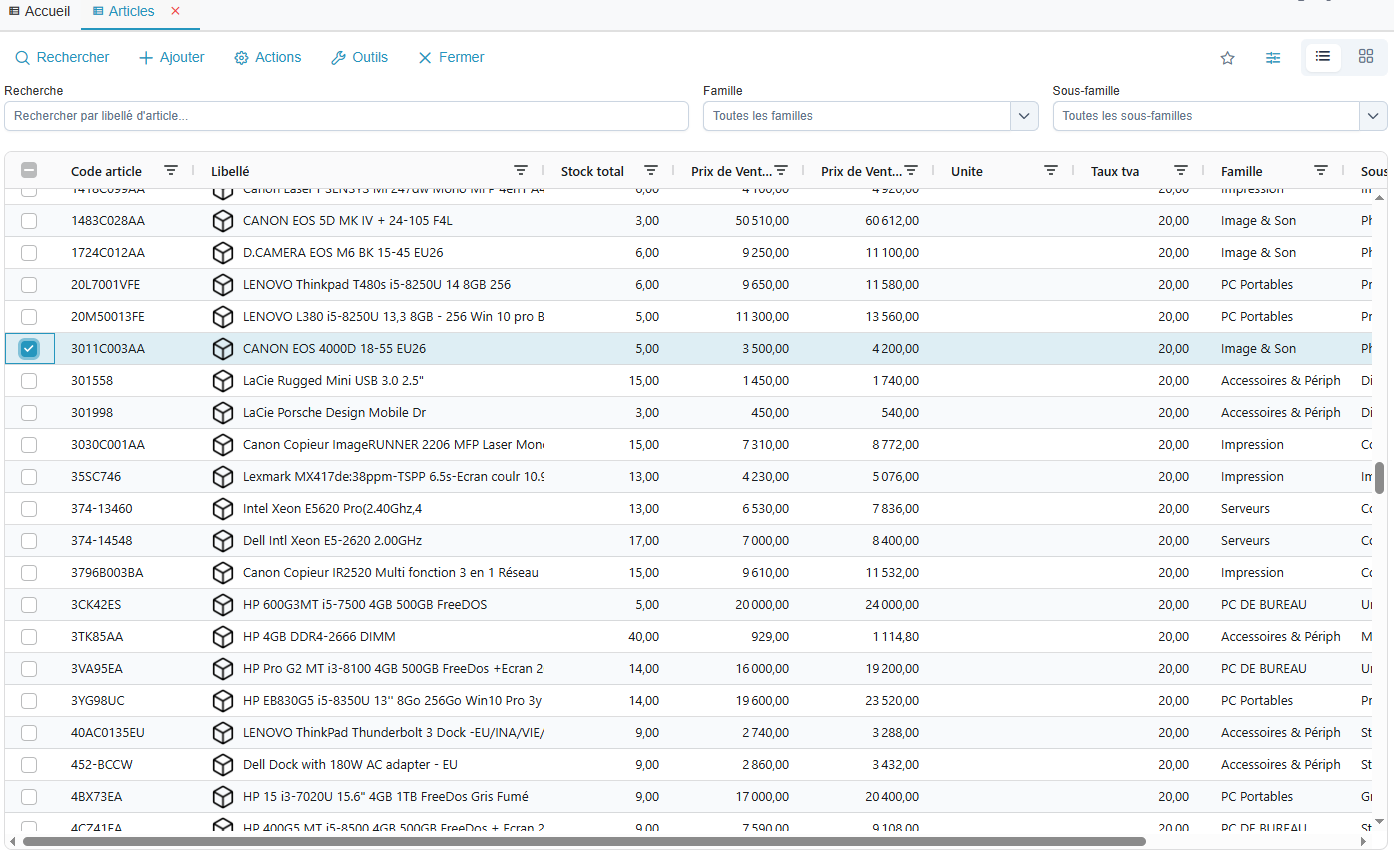Click the Rechercher button

[62, 58]
